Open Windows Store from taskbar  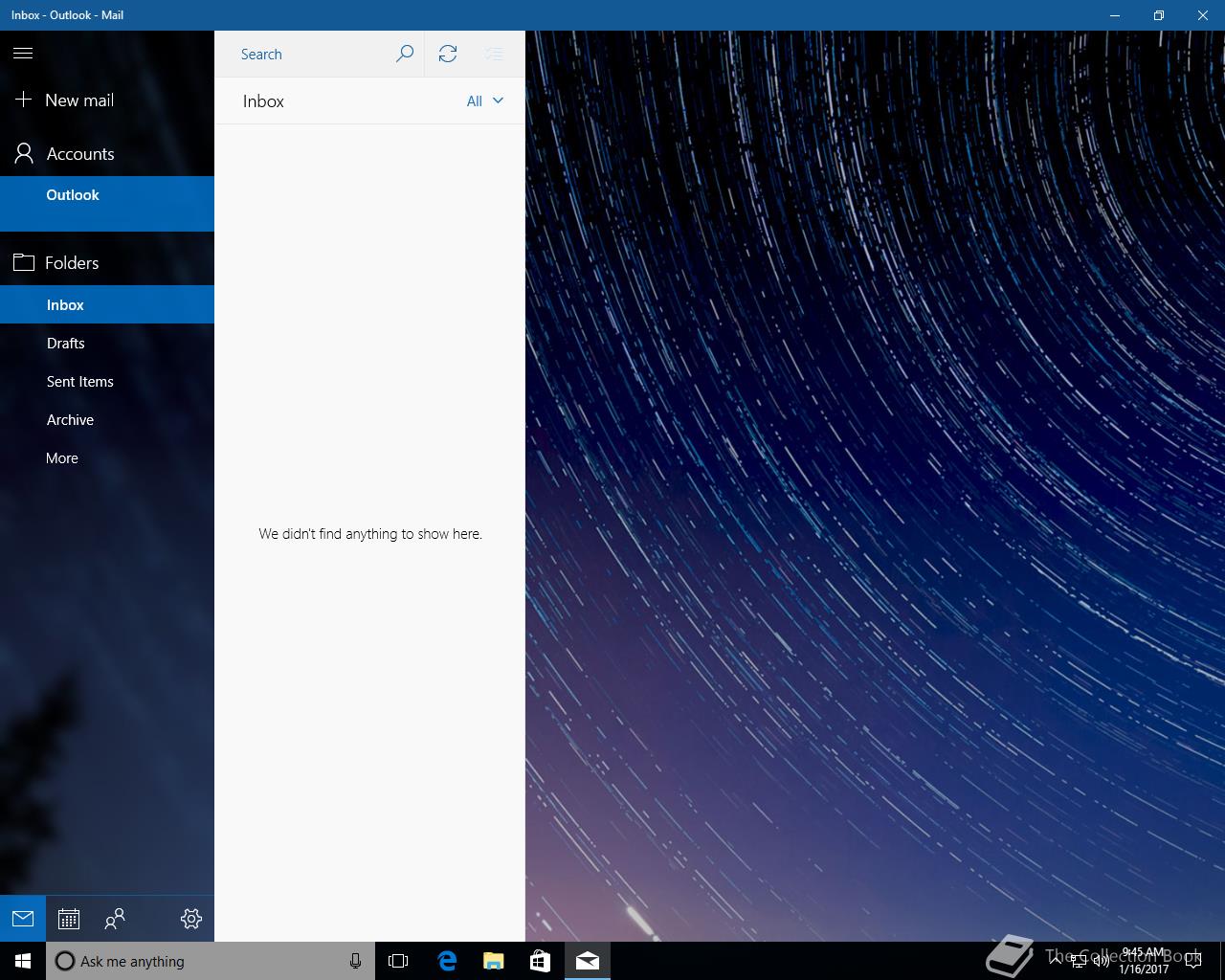[x=541, y=961]
